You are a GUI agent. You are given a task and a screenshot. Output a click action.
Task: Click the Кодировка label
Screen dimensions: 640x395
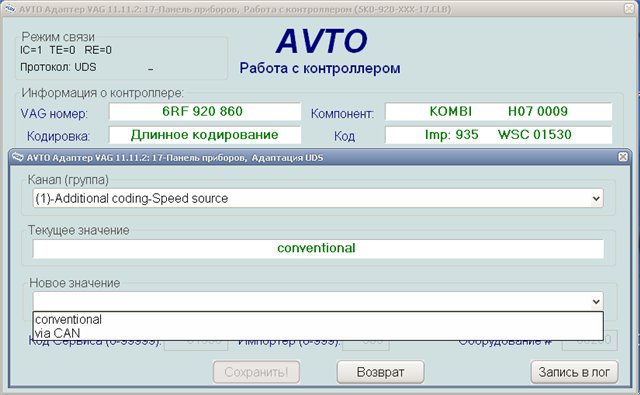58,136
